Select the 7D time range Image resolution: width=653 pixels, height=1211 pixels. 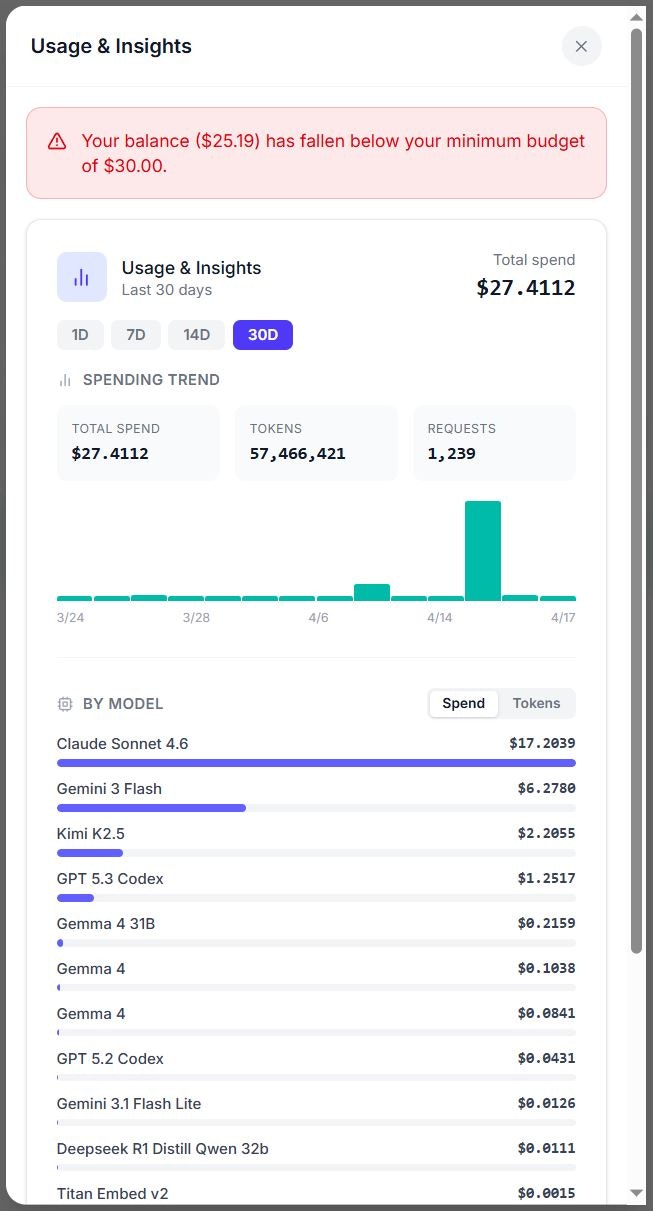136,335
